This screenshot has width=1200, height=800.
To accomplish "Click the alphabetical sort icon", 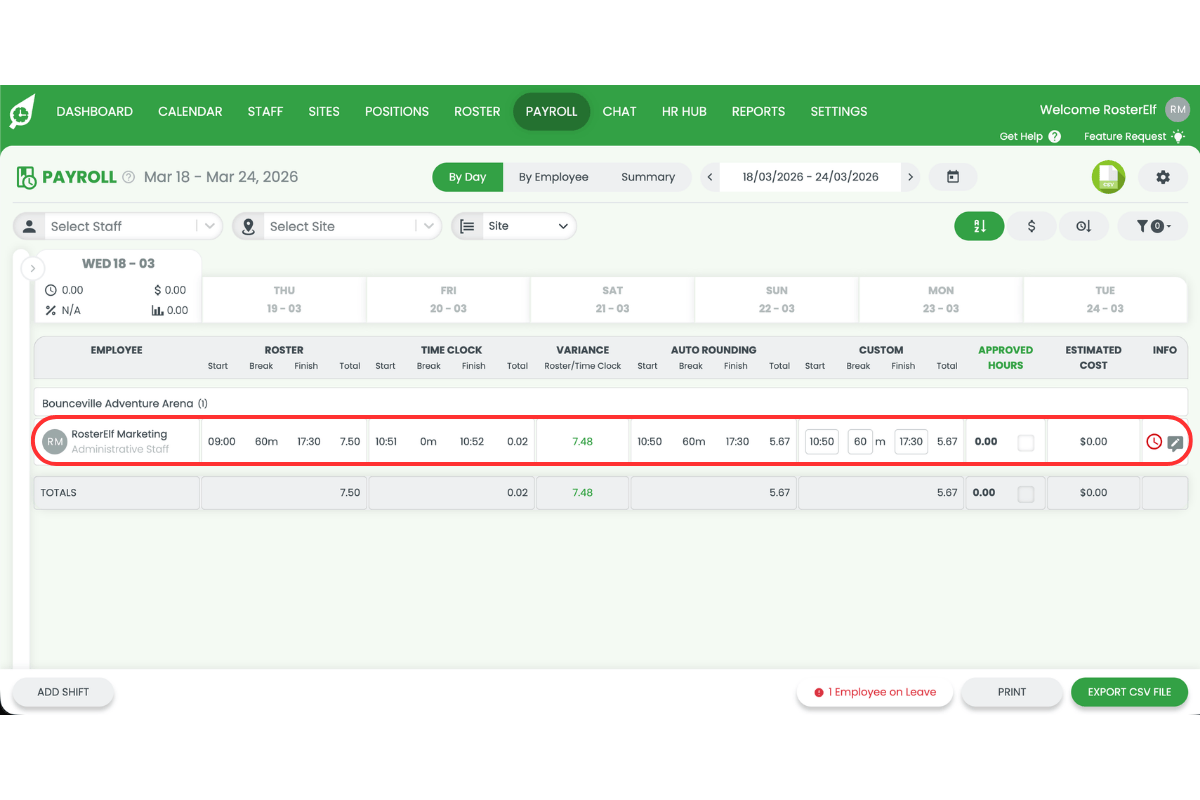I will (979, 226).
